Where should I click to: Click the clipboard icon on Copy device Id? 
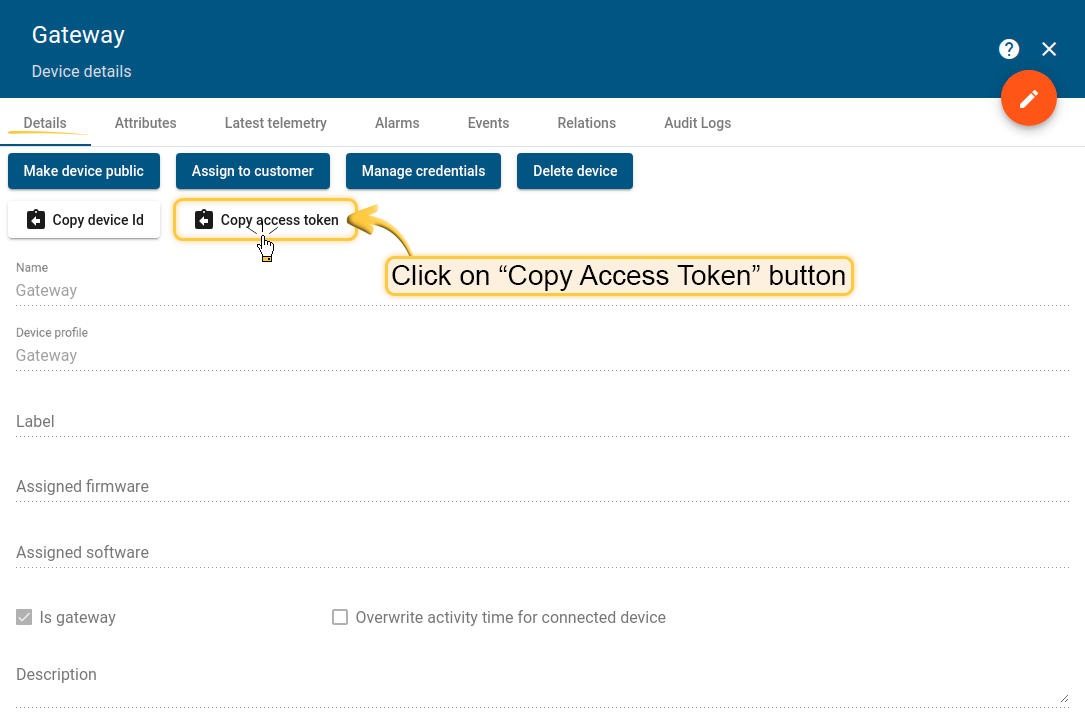pos(36,220)
